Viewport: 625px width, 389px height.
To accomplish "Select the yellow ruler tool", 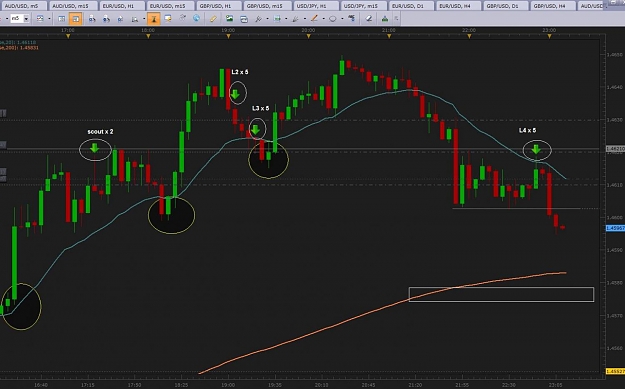I will point(213,18).
